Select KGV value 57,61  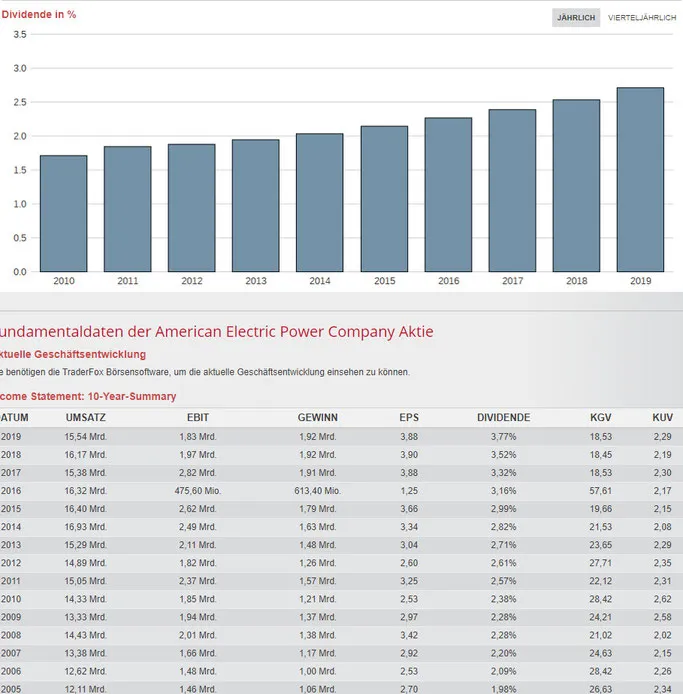(601, 491)
